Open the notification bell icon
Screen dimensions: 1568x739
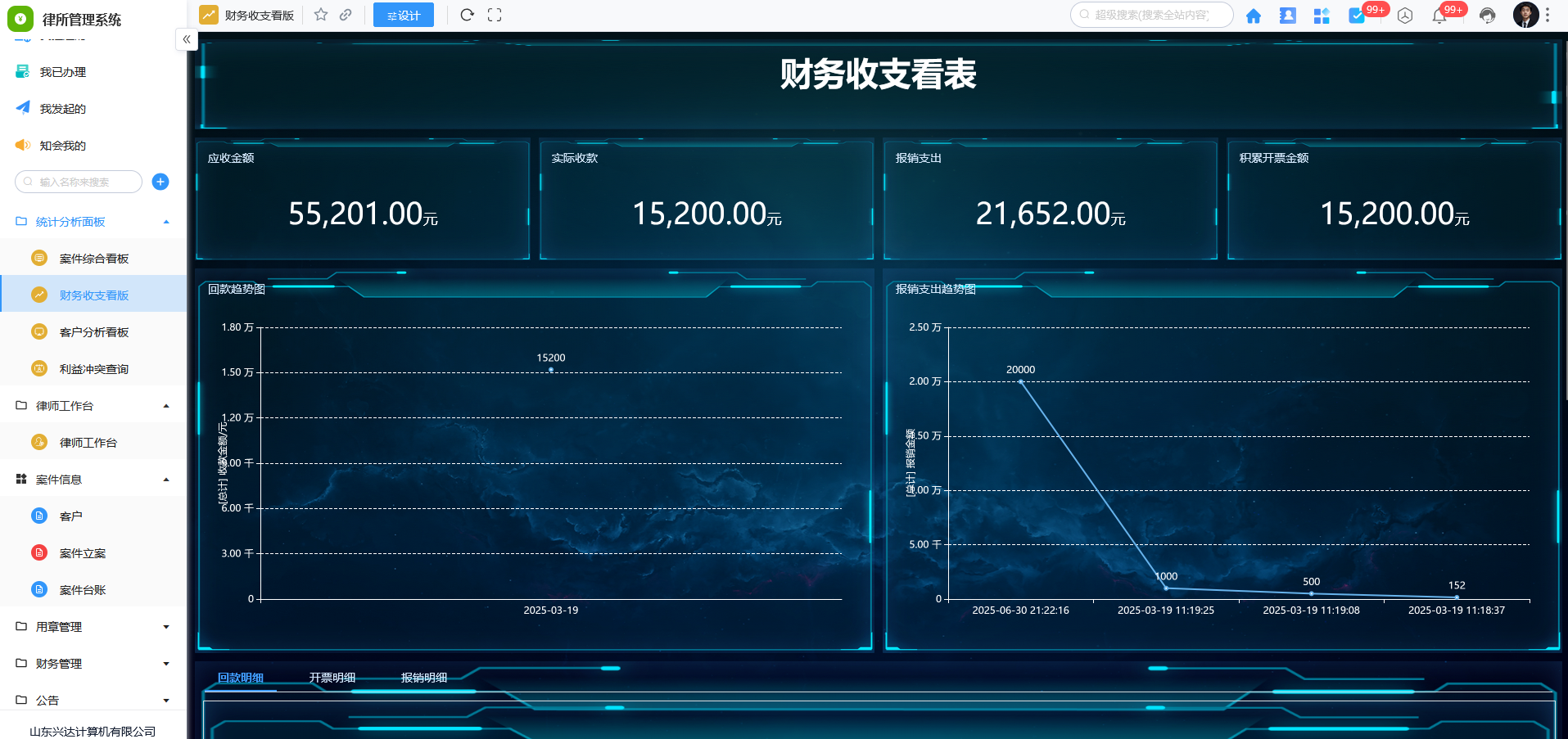coord(1439,16)
